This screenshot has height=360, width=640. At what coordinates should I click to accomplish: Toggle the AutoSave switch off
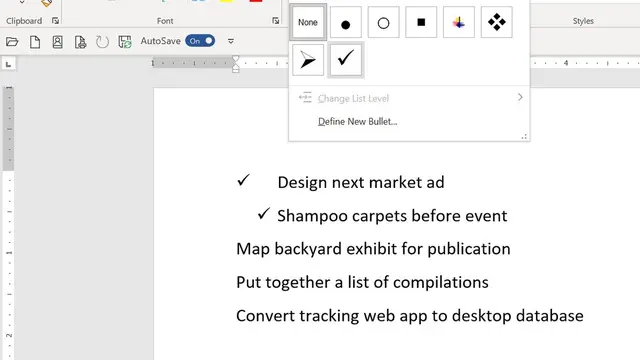pos(200,41)
